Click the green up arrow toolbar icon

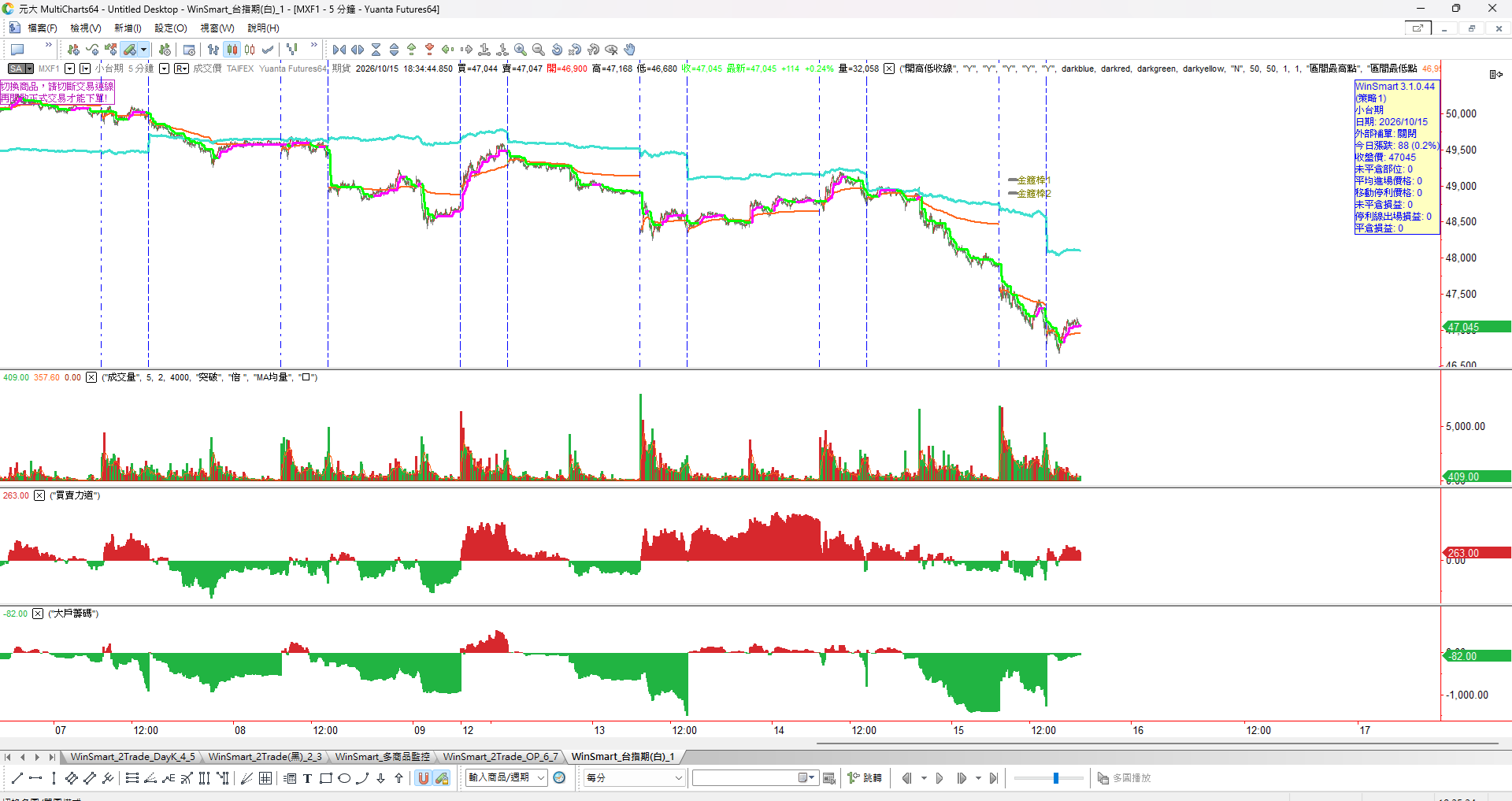point(412,50)
